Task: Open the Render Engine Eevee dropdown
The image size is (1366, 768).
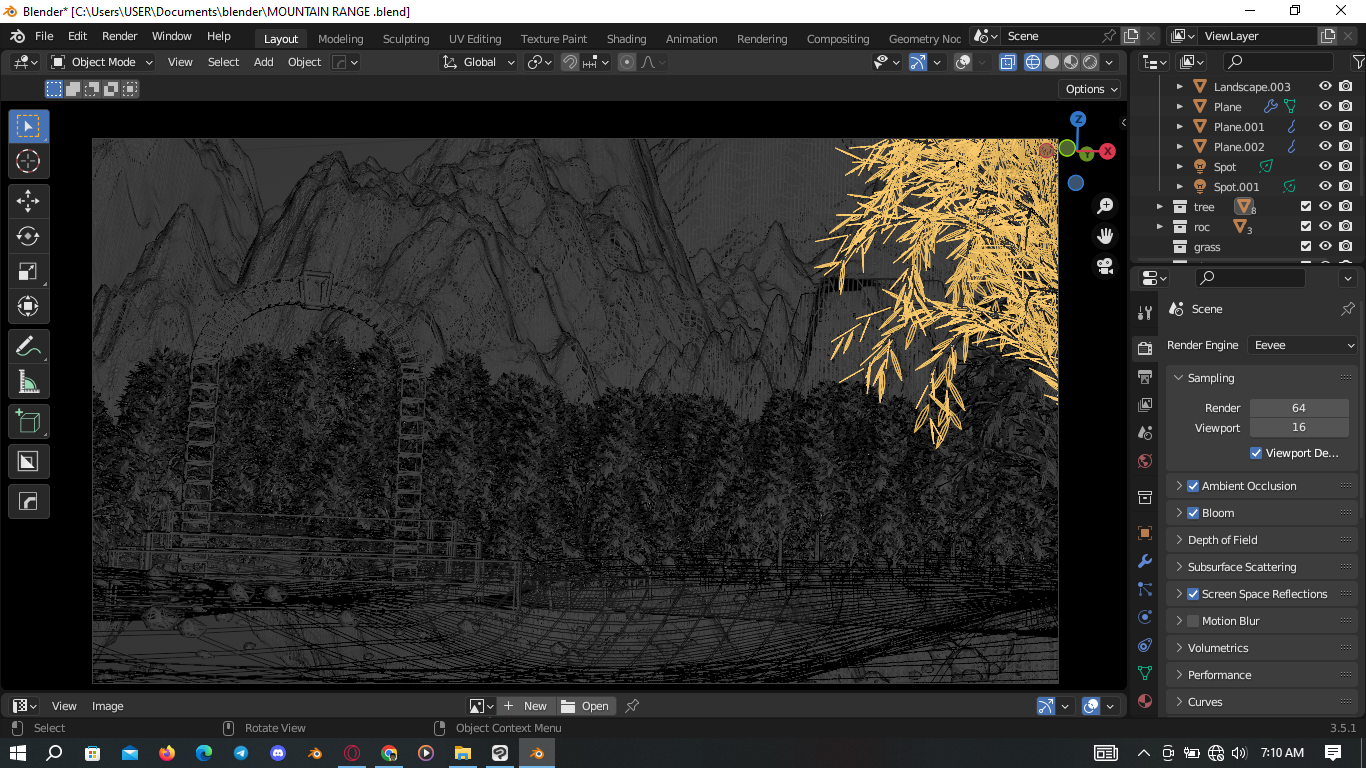Action: point(1303,345)
